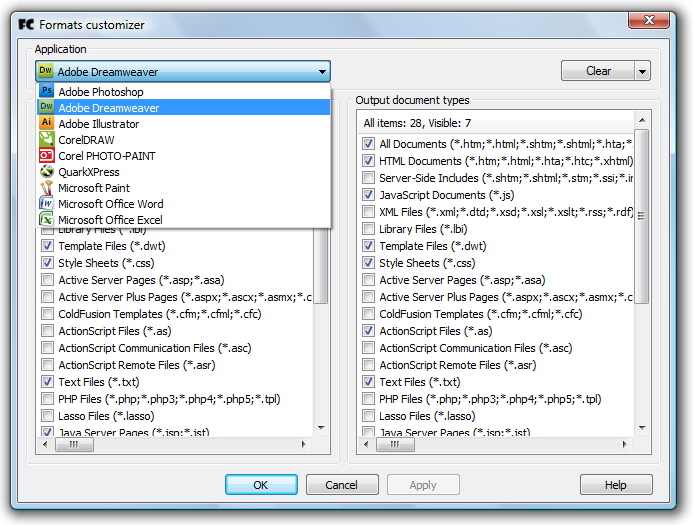Screen dimensions: 693x525
Task: Uncheck Text Files in output list
Action: pyautogui.click(x=368, y=381)
